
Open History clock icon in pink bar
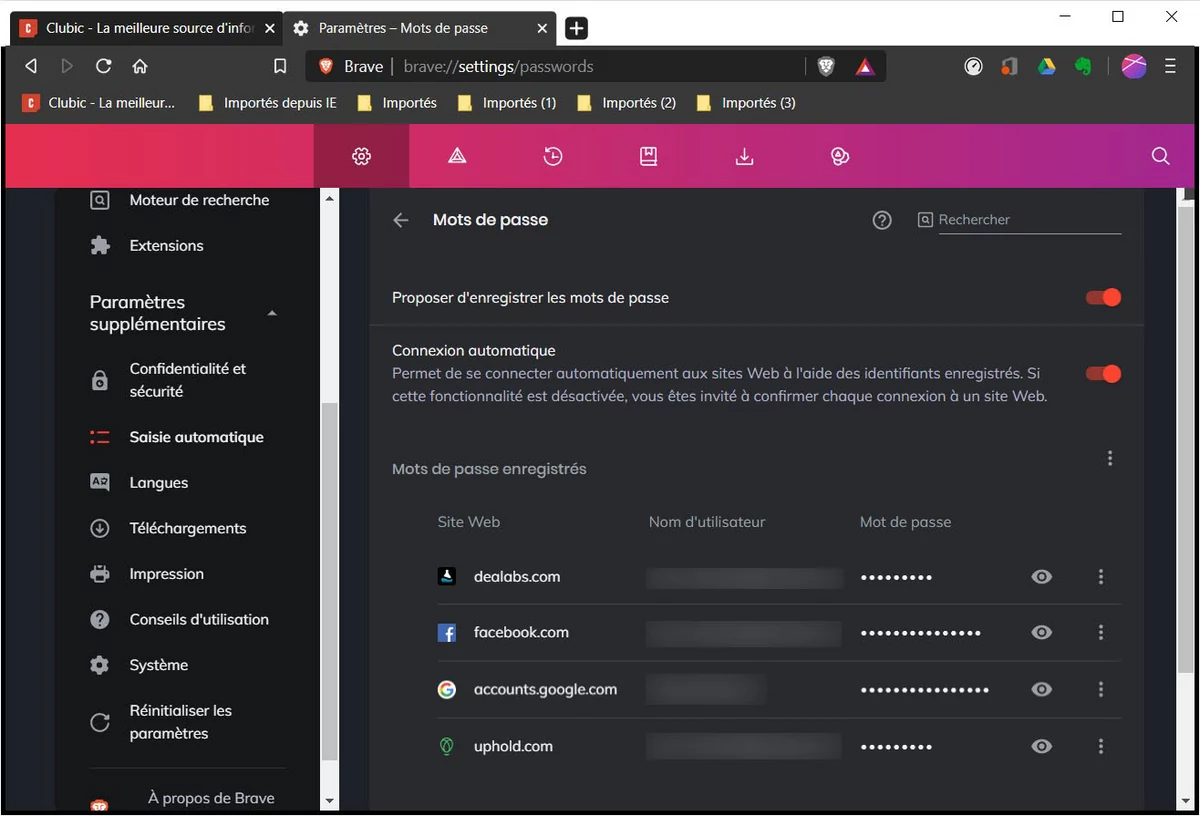tap(553, 156)
